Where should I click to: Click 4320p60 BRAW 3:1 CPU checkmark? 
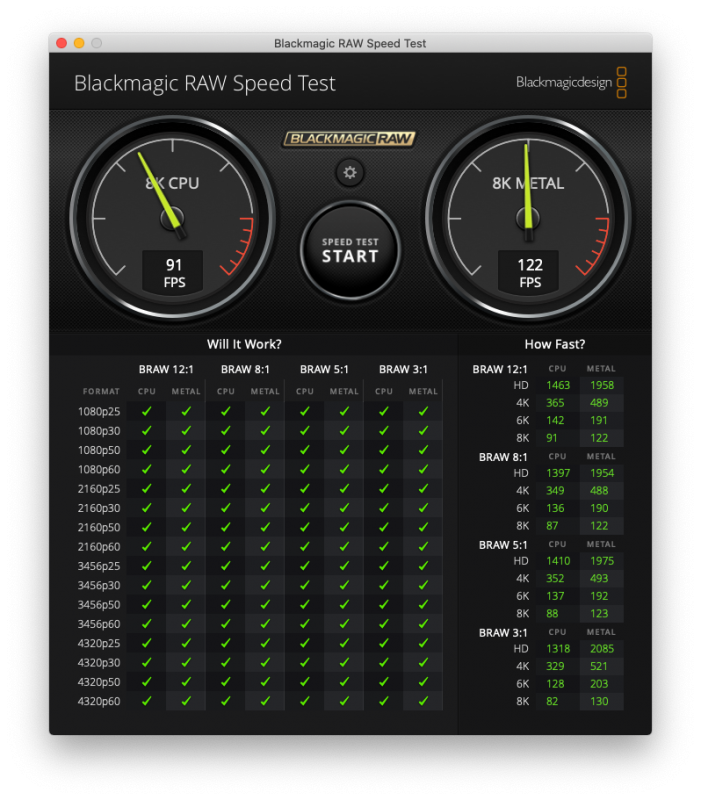pos(384,701)
